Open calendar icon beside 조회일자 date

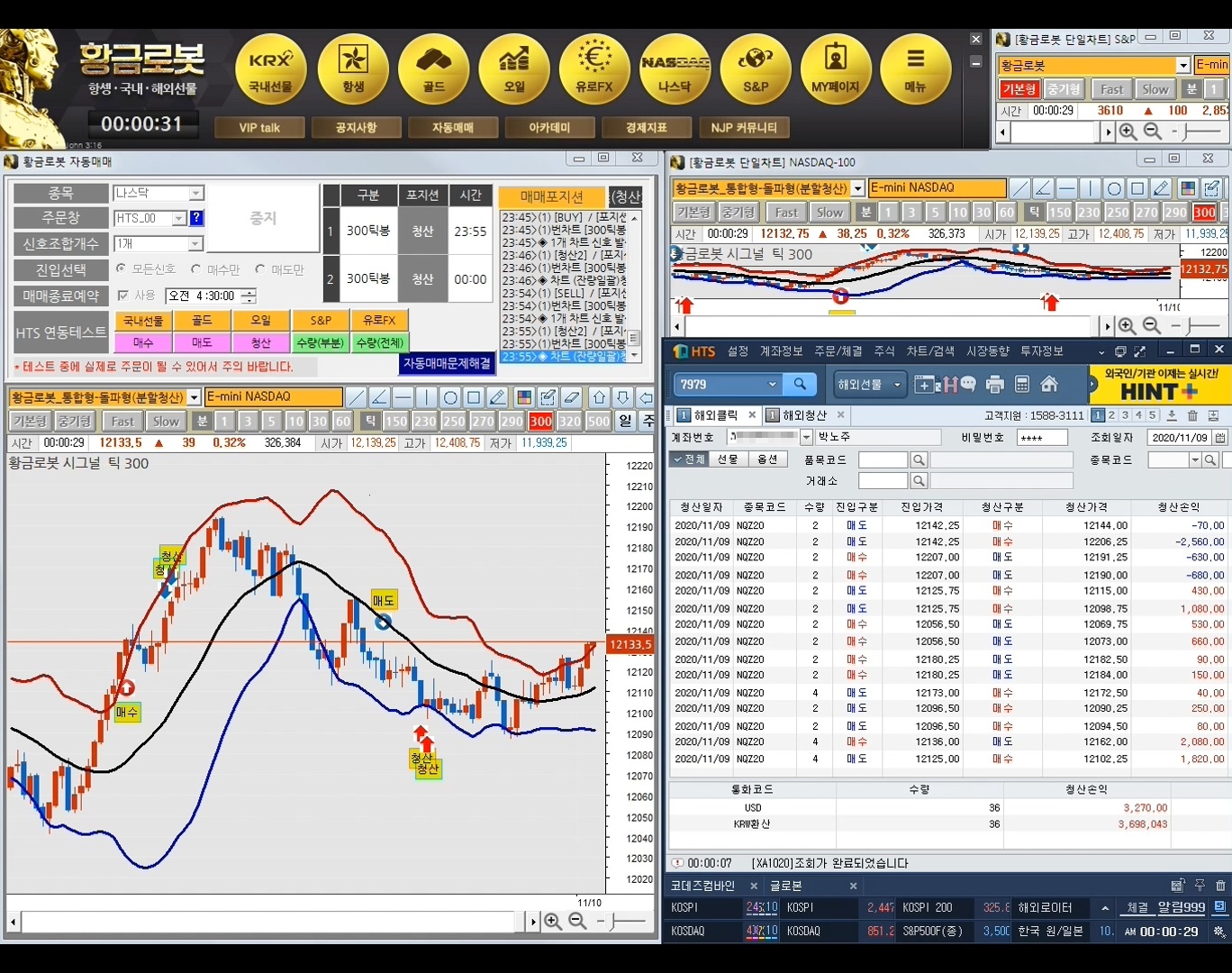1219,437
